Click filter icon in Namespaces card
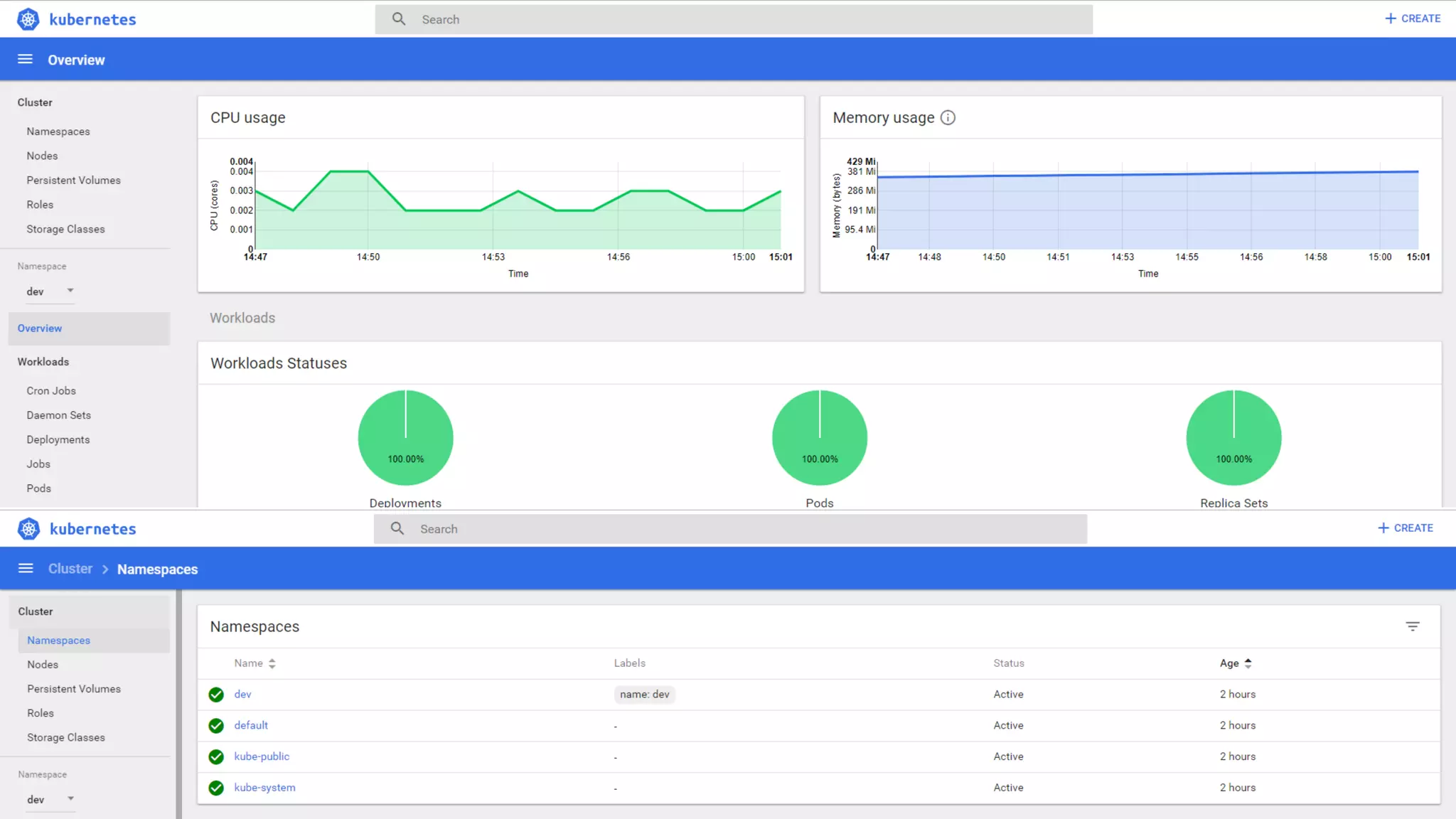 pyautogui.click(x=1412, y=626)
